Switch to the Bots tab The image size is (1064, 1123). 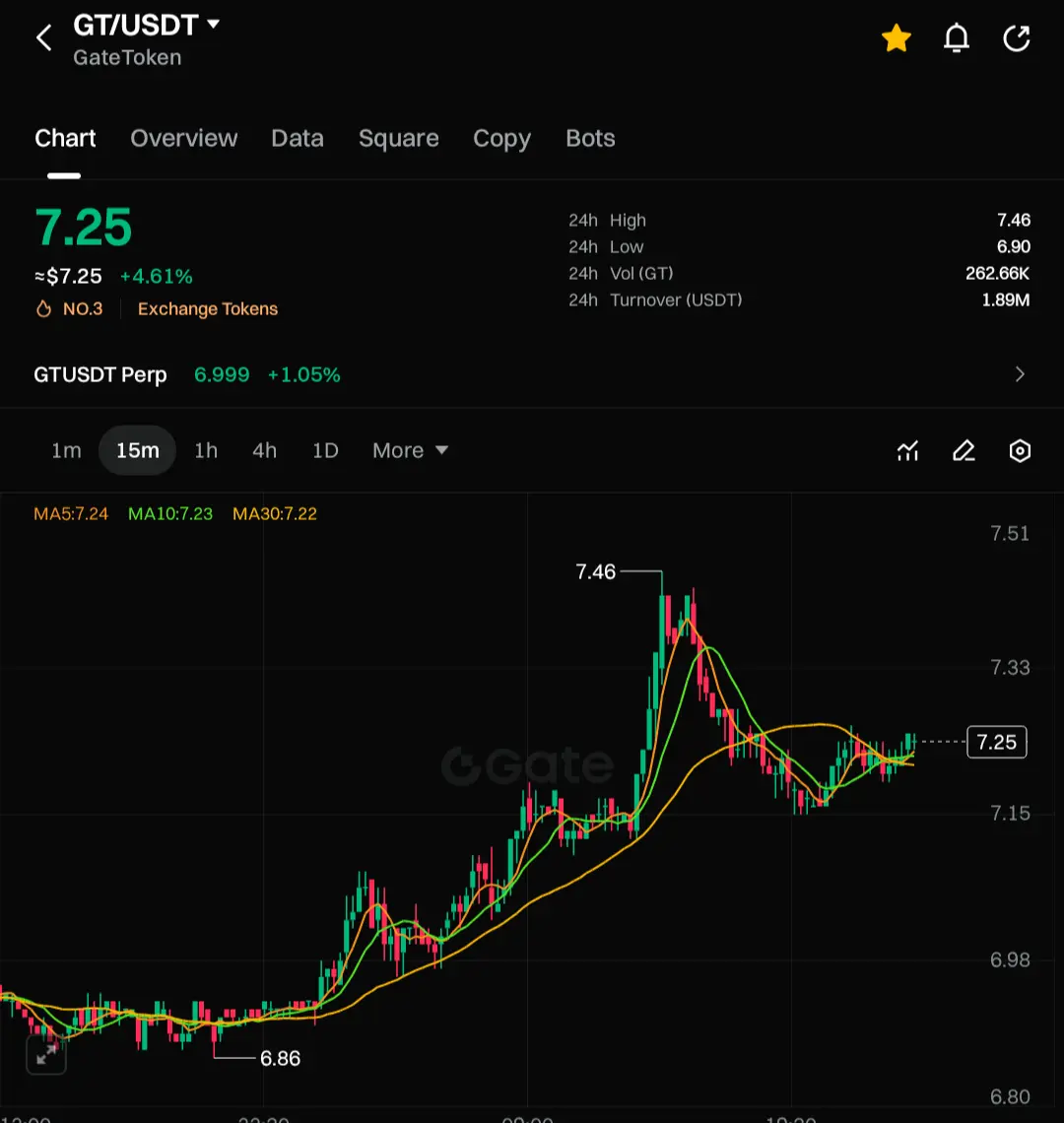[x=590, y=138]
